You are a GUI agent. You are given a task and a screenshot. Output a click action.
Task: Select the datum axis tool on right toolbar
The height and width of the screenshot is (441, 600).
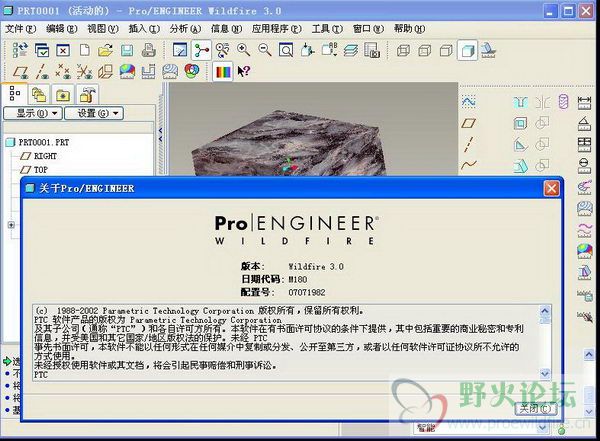[469, 144]
